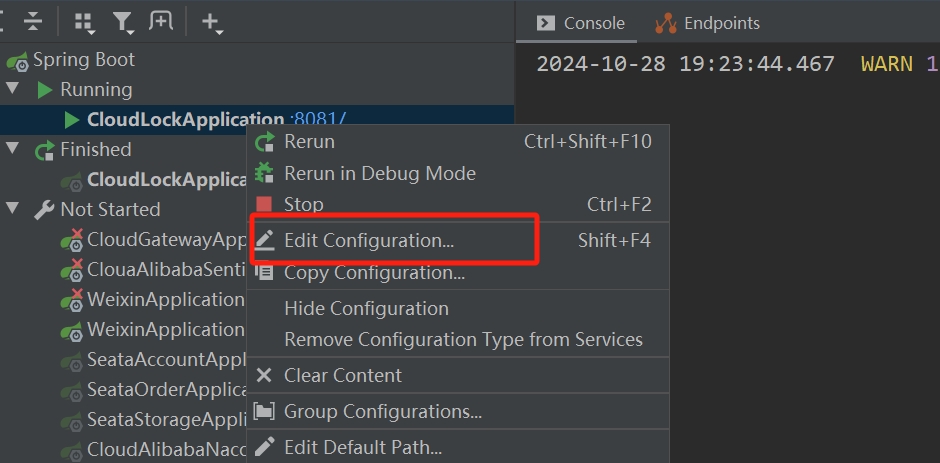Choose Rerun in Debug Mode
Screen dimensions: 940x463
pos(379,173)
